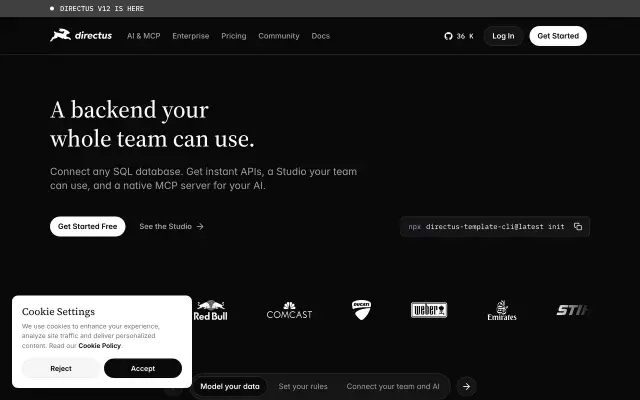This screenshot has height=400, width=640.
Task: Click the npx directus-template-cli command text
Action: coord(486,227)
